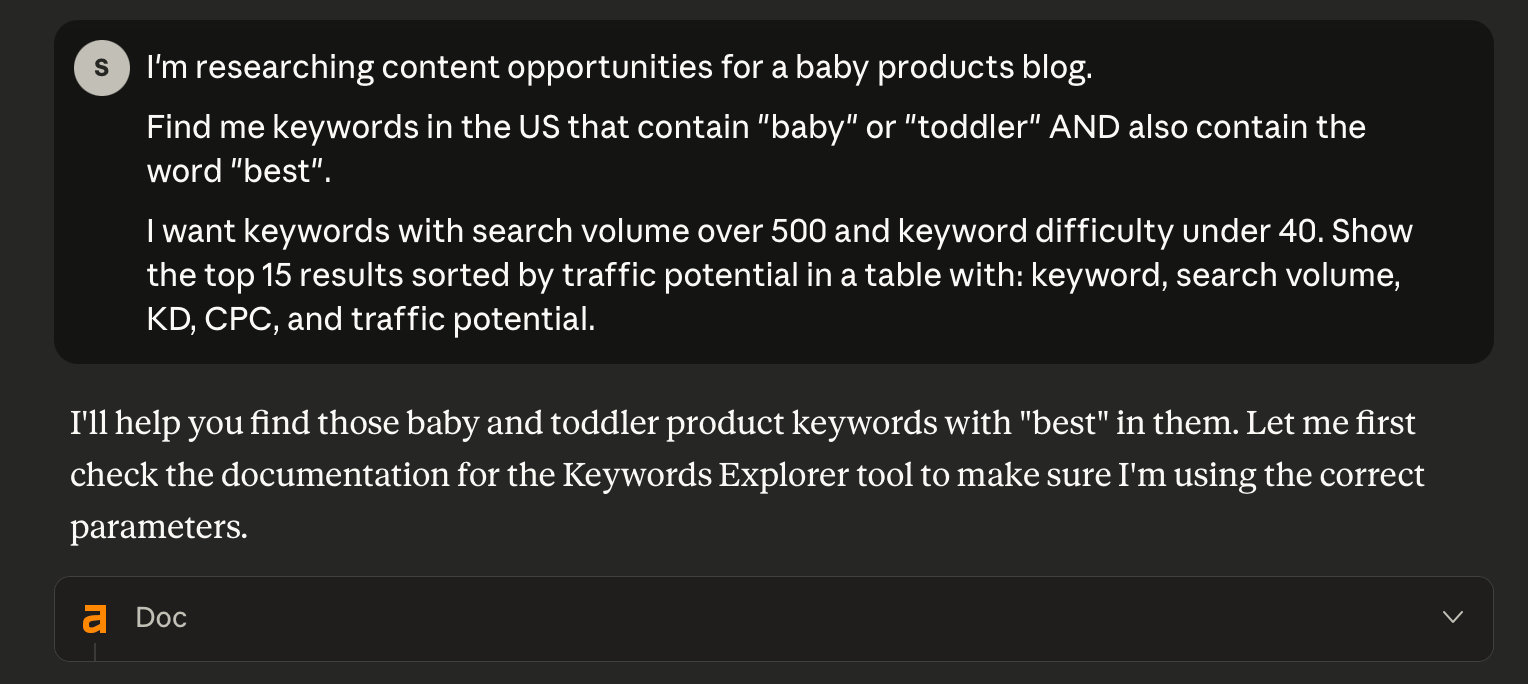Click the empty middle of the Doc row
The height and width of the screenshot is (684, 1528).
point(780,618)
